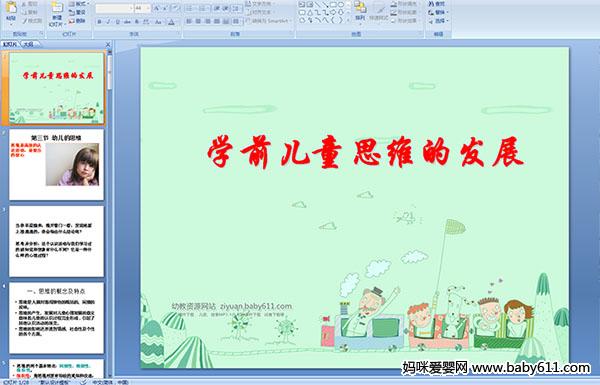600x385 pixels.
Task: Open the font name dropdown
Action: (114, 8)
